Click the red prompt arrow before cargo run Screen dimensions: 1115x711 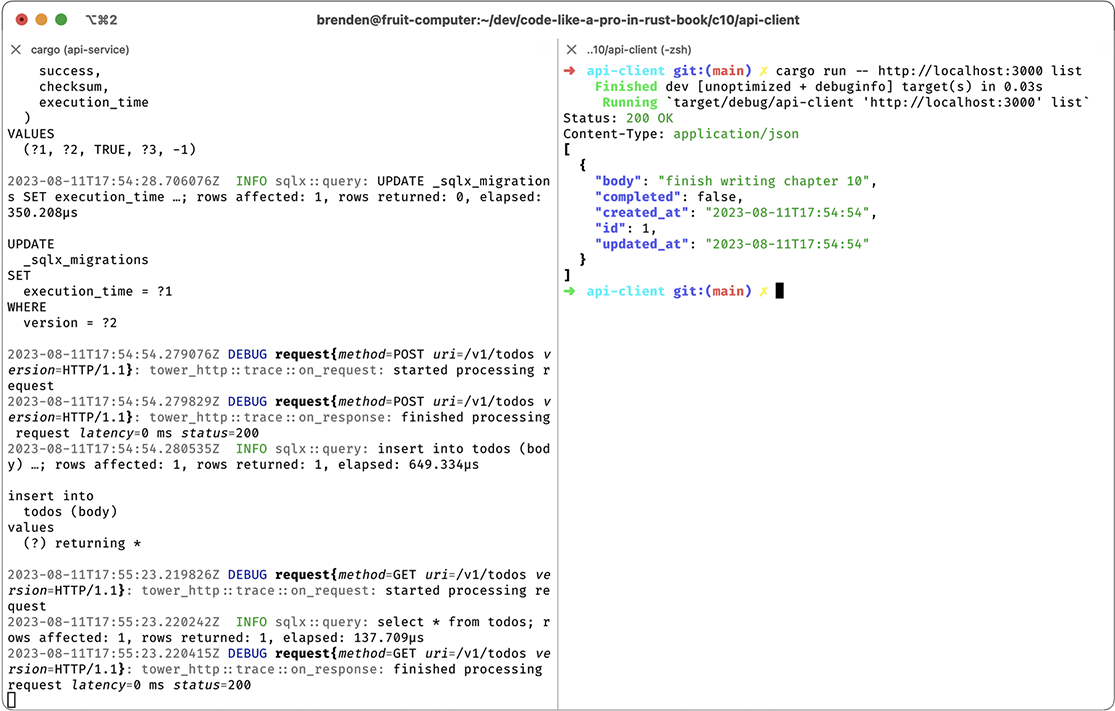pos(570,70)
